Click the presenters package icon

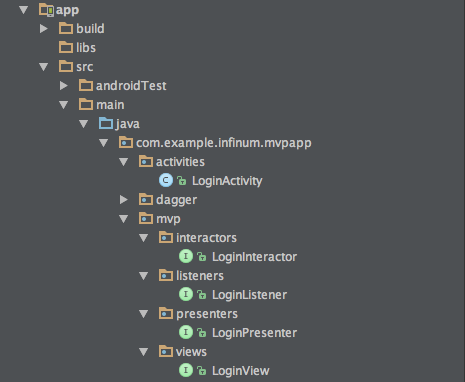pos(166,313)
